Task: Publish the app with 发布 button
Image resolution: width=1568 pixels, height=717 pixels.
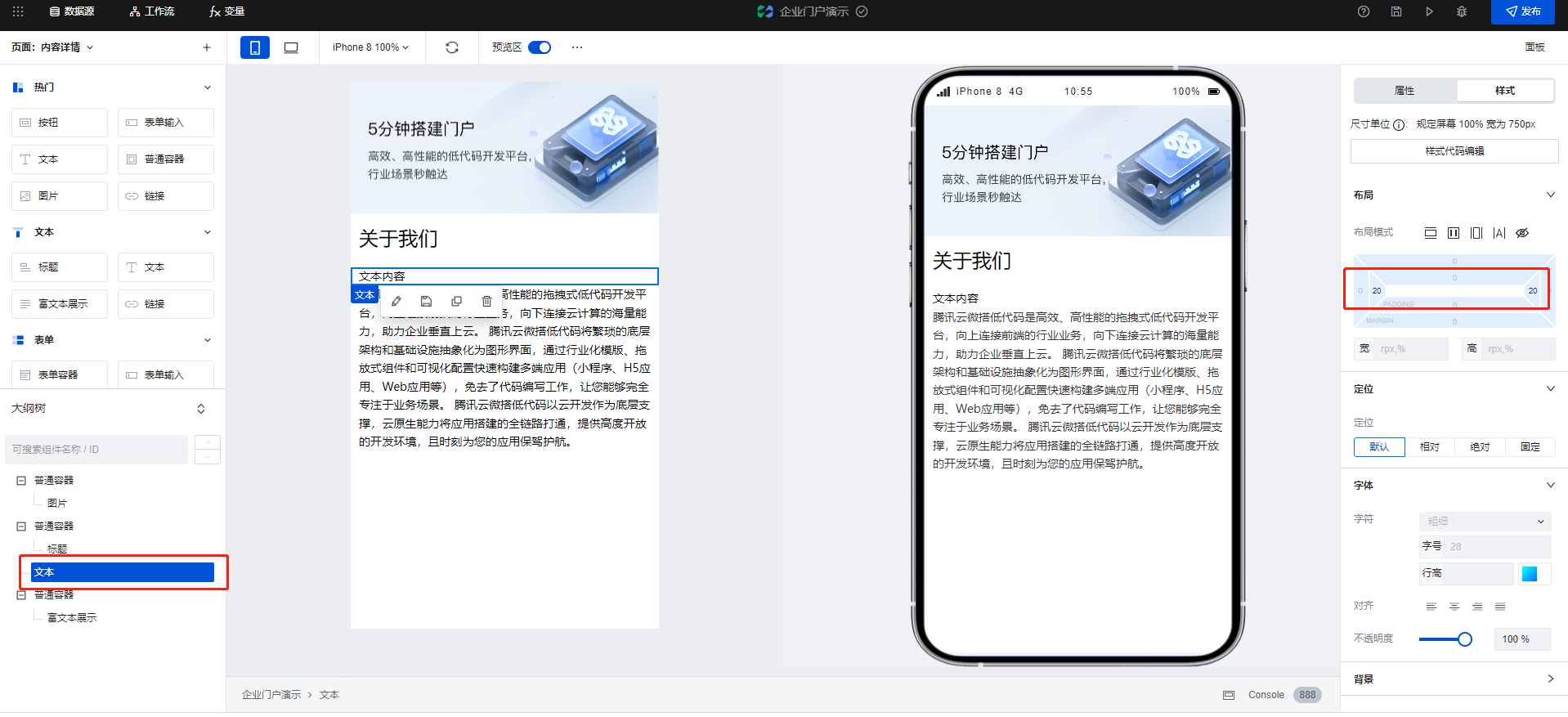Action: (1523, 11)
